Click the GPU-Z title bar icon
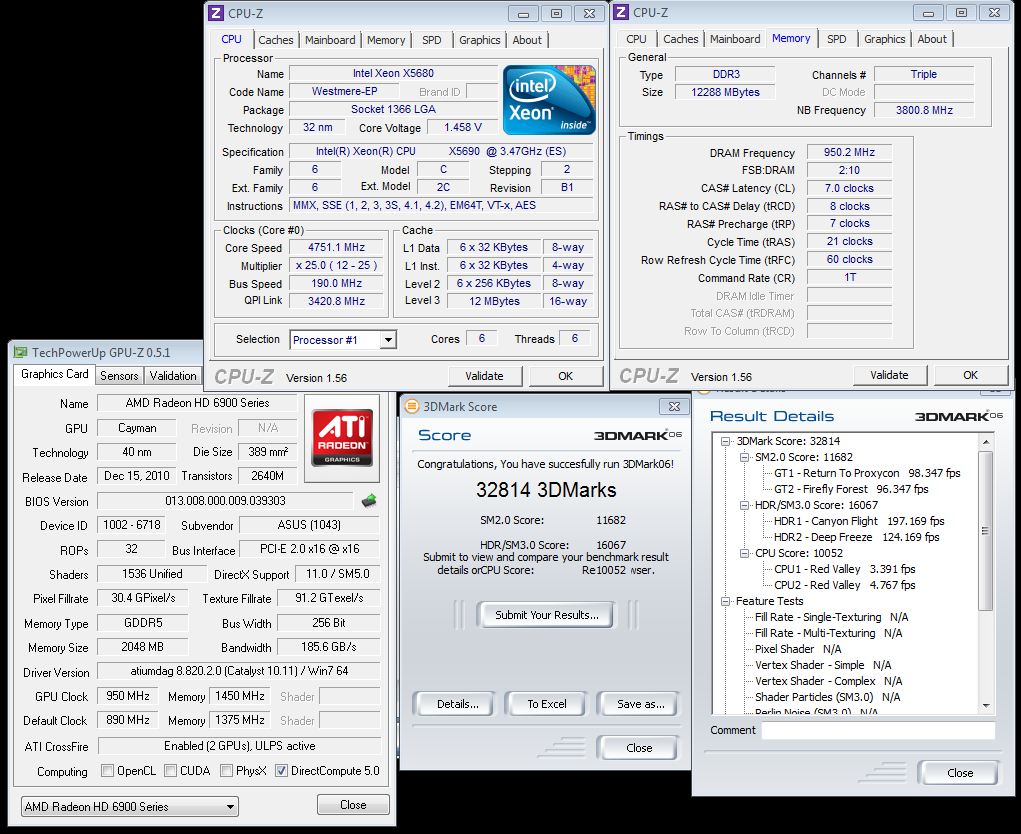The image size is (1021, 834). (x=21, y=352)
